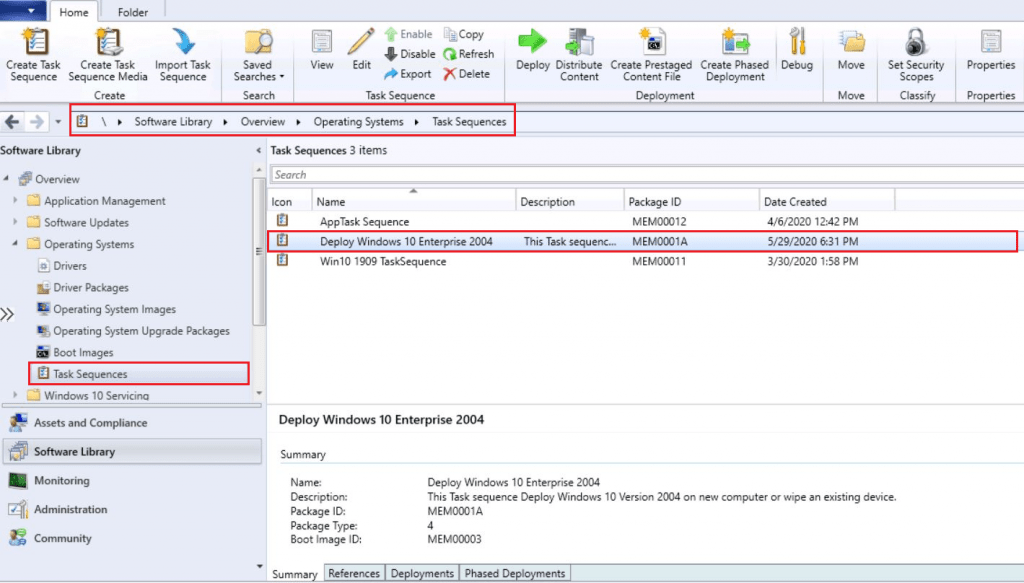This screenshot has width=1024, height=583.
Task: Switch to the References tab
Action: point(354,573)
